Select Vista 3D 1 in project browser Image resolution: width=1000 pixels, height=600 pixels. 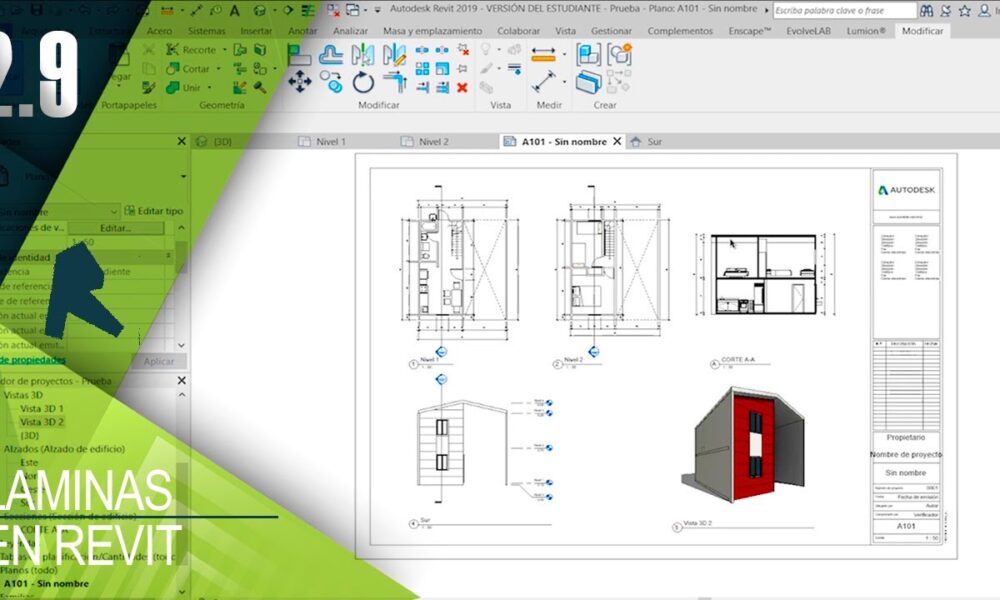[x=42, y=409]
